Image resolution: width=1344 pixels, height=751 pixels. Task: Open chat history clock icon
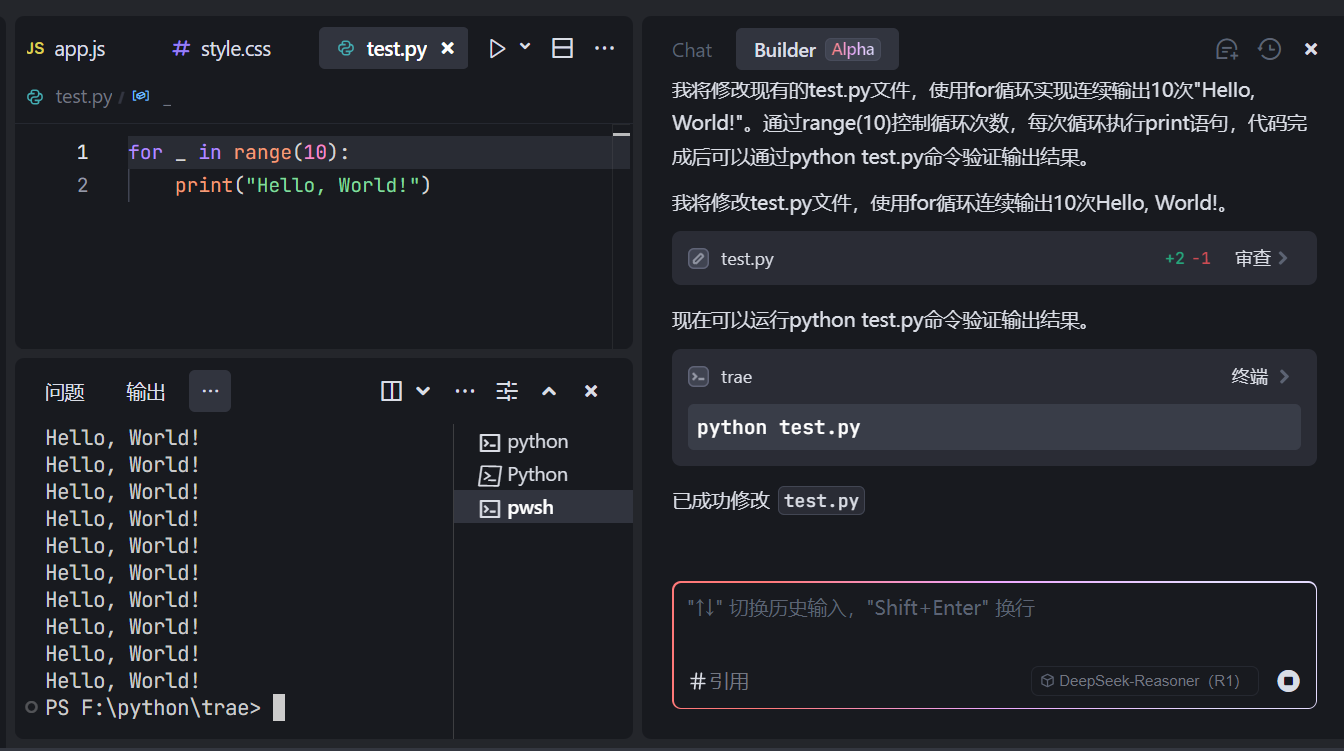(1269, 49)
